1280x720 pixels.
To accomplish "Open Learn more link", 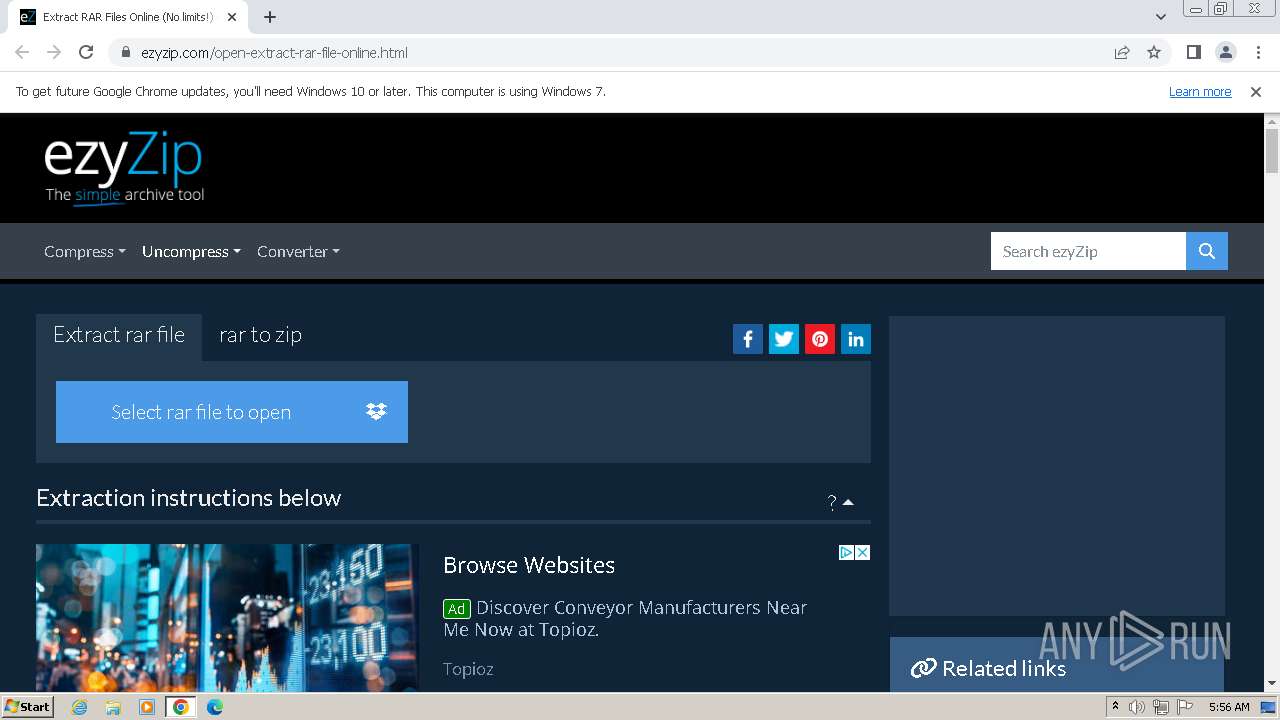I will point(1200,91).
